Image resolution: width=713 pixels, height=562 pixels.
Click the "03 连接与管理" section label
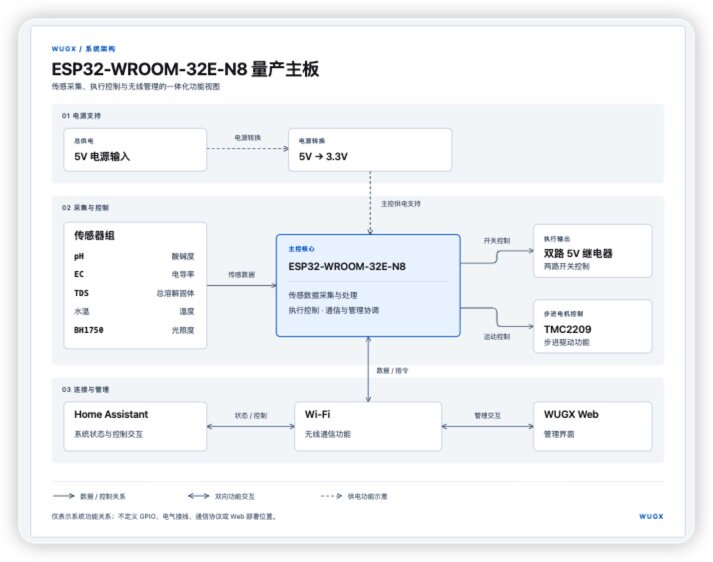(85, 390)
